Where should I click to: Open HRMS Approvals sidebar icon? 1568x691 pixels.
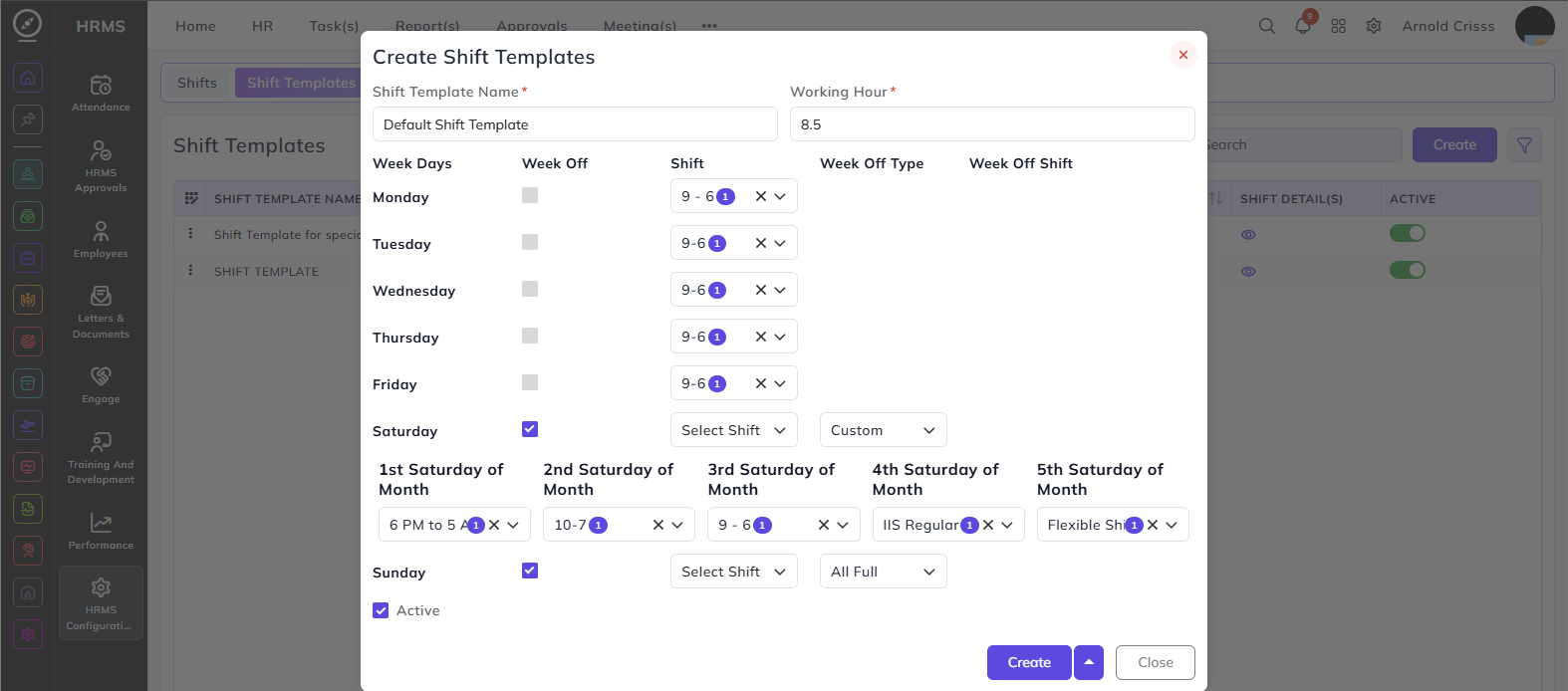coord(101,165)
